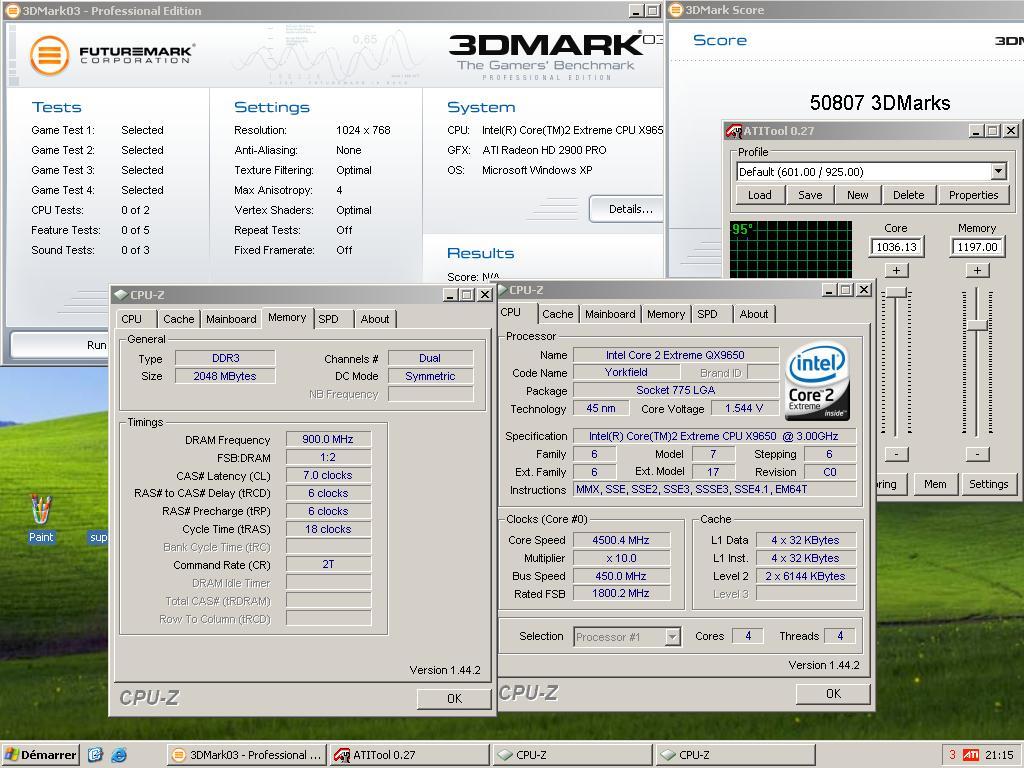Click the red 3 tray icon
Screen dimensions: 1024x768
click(952, 755)
